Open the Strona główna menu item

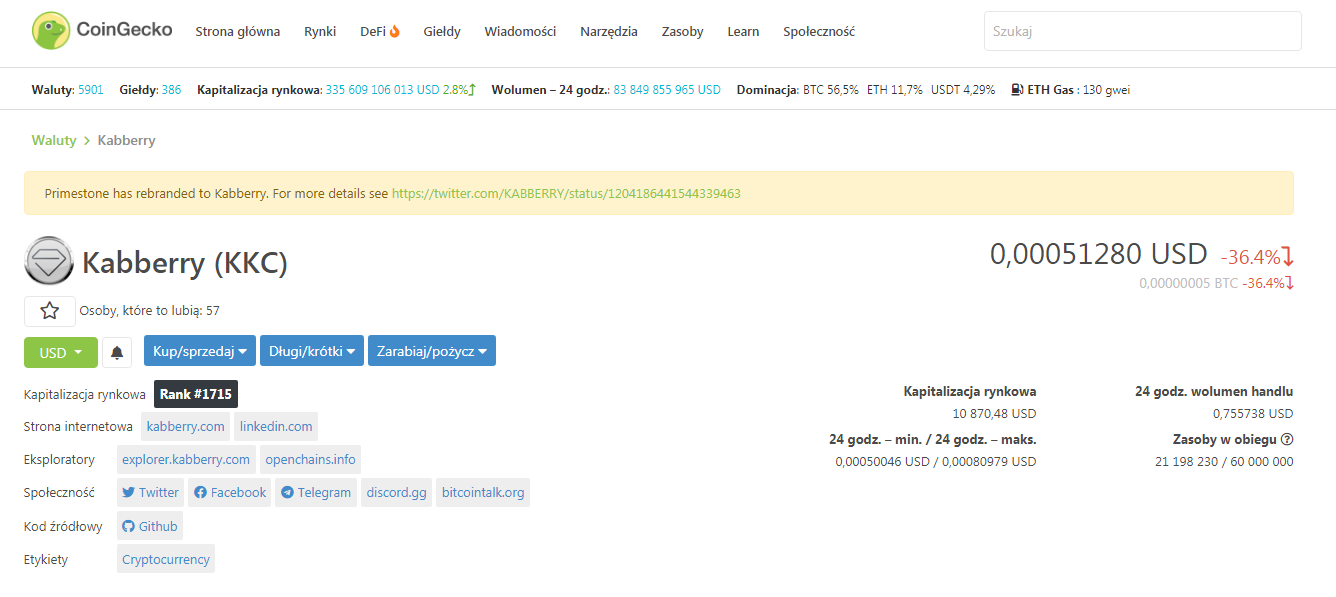pyautogui.click(x=238, y=31)
